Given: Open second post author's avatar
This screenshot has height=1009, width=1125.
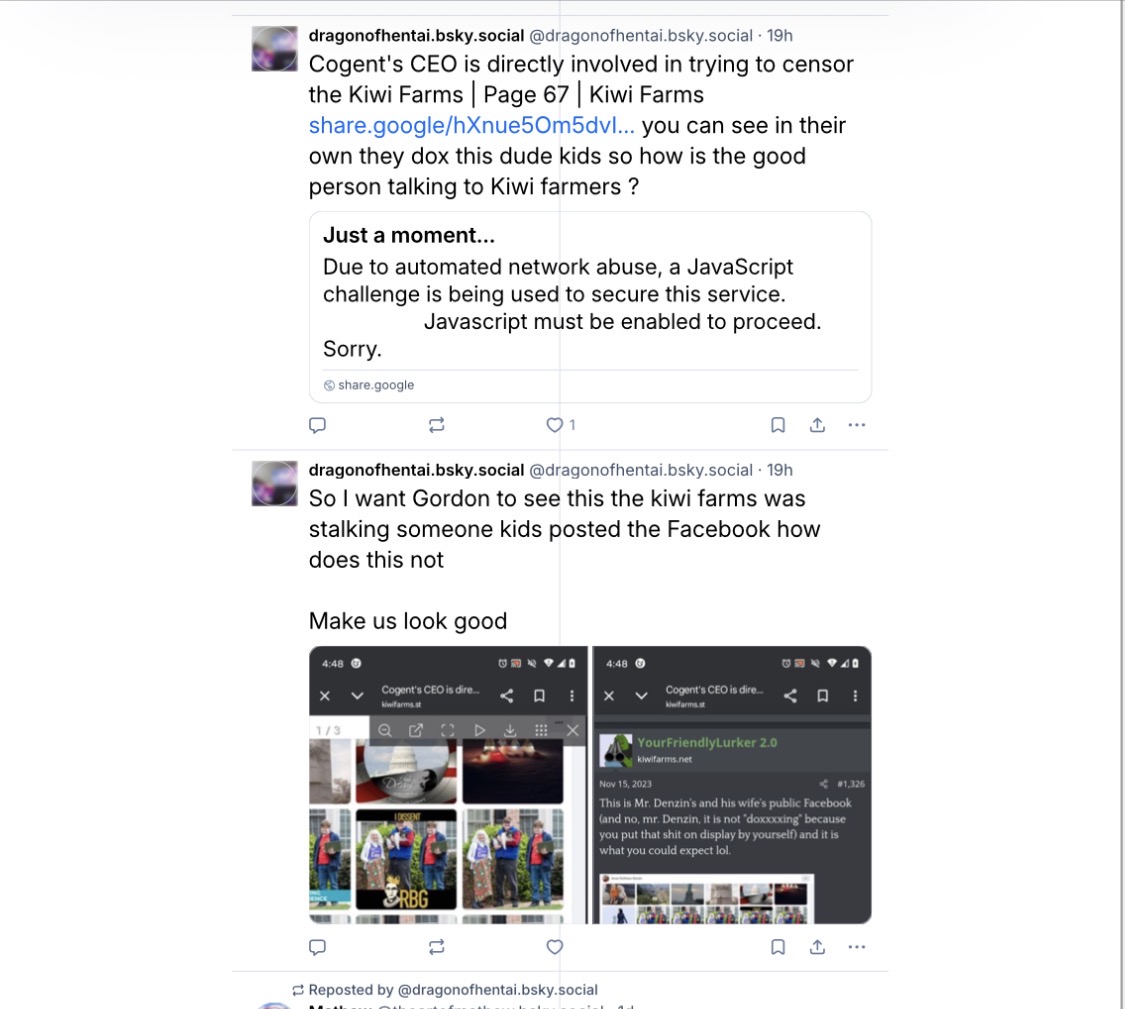Looking at the screenshot, I should [x=274, y=483].
